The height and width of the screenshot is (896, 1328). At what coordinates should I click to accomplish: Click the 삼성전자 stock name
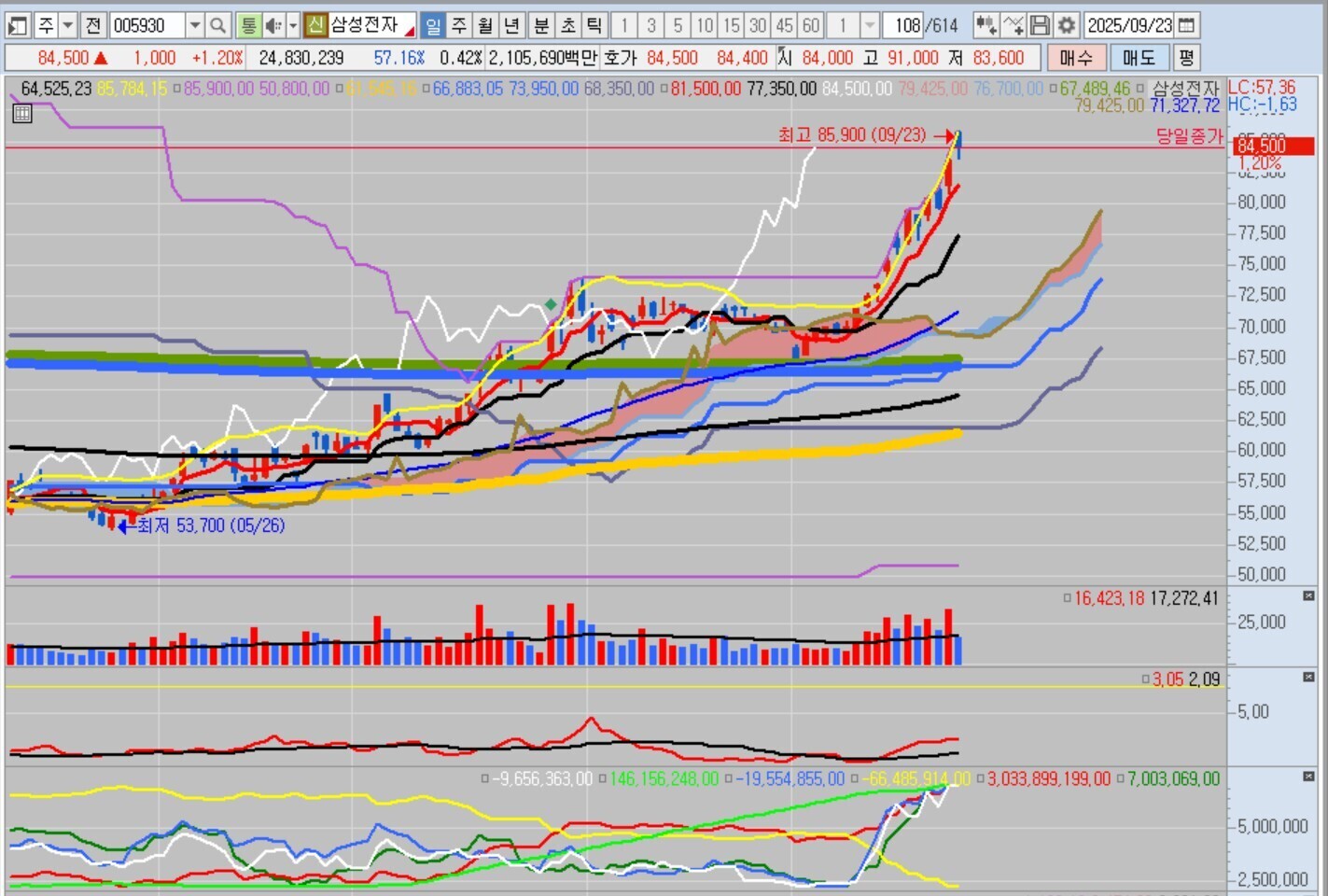click(364, 25)
